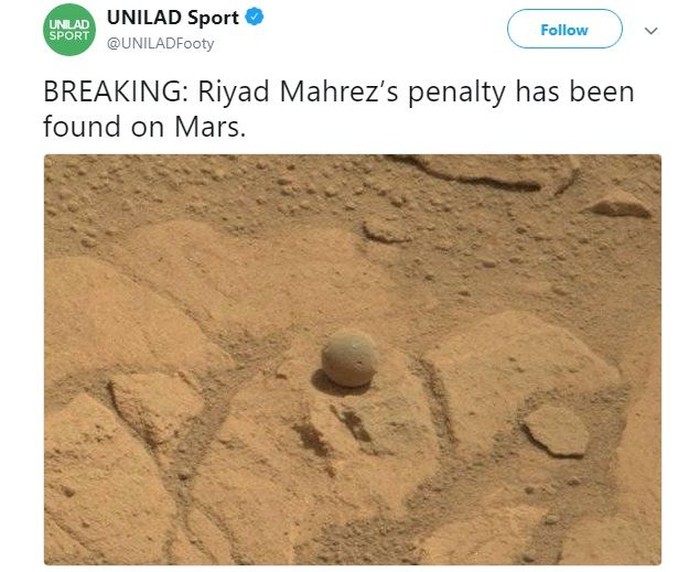Image resolution: width=700 pixels, height=572 pixels.
Task: Click the blue verified checkmark badge
Action: coord(254,17)
